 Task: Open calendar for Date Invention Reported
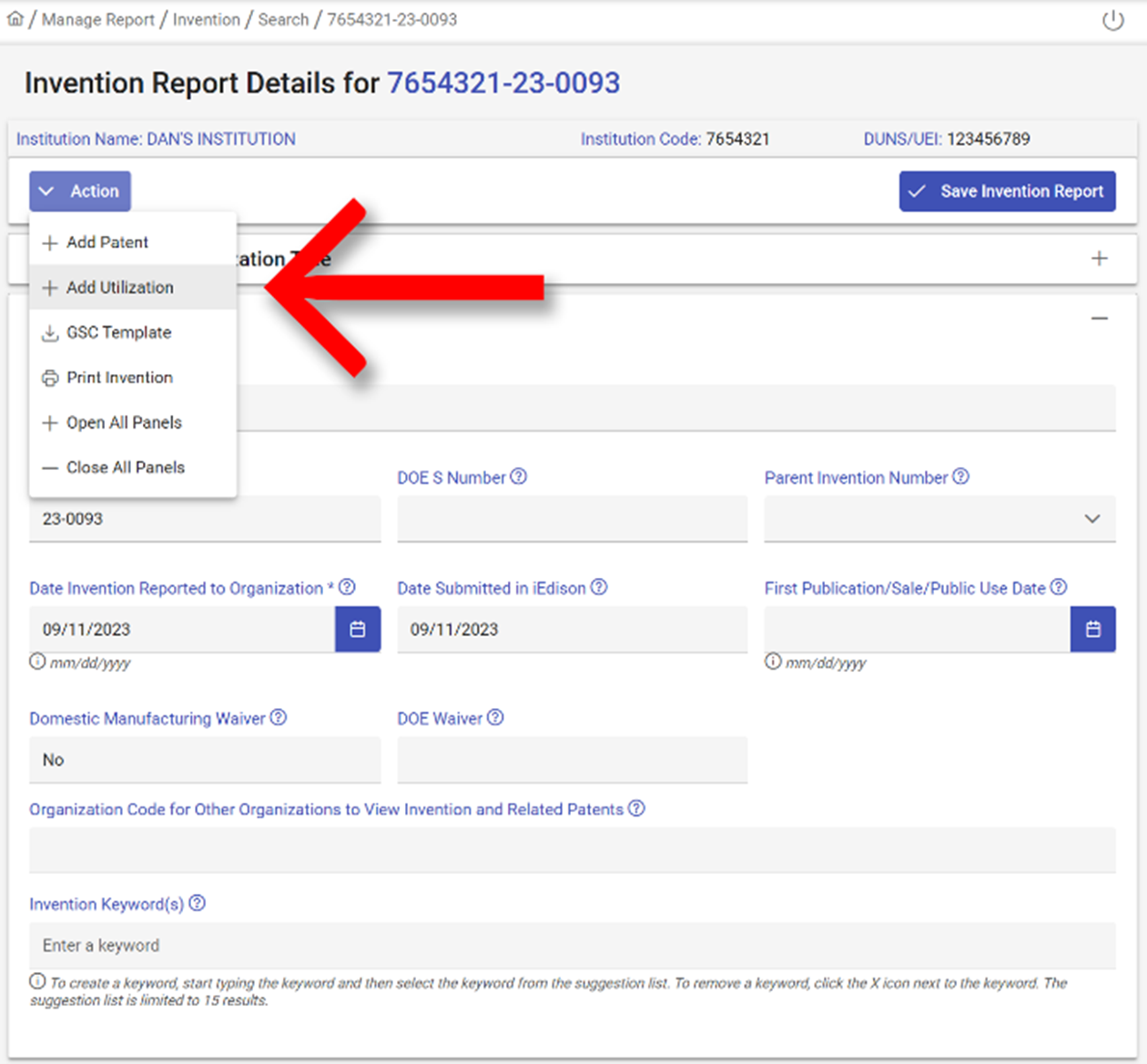tap(358, 629)
